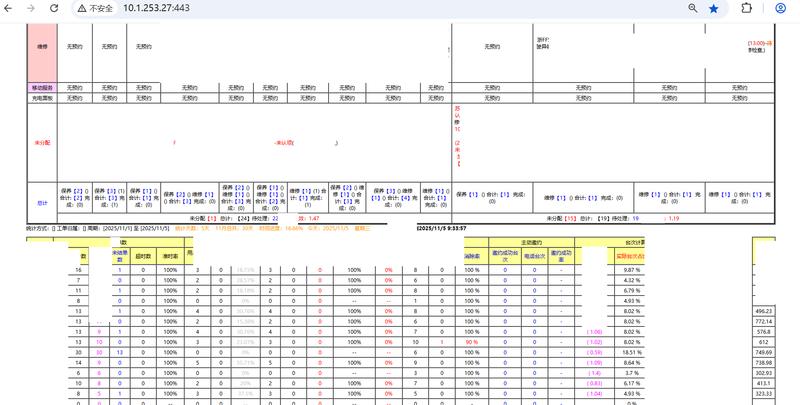Click the 6.79 % percentage cell
Viewport: 800px width, 405px height.
632,291
